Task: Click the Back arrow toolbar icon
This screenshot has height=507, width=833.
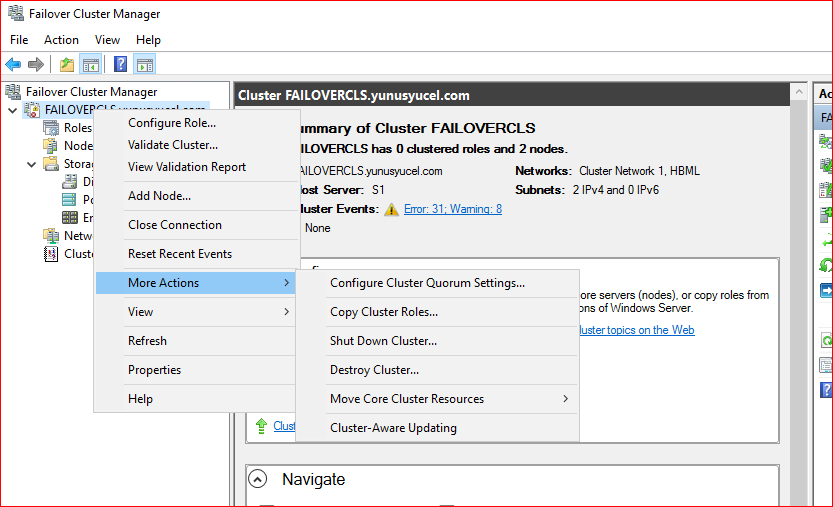Action: [13, 65]
